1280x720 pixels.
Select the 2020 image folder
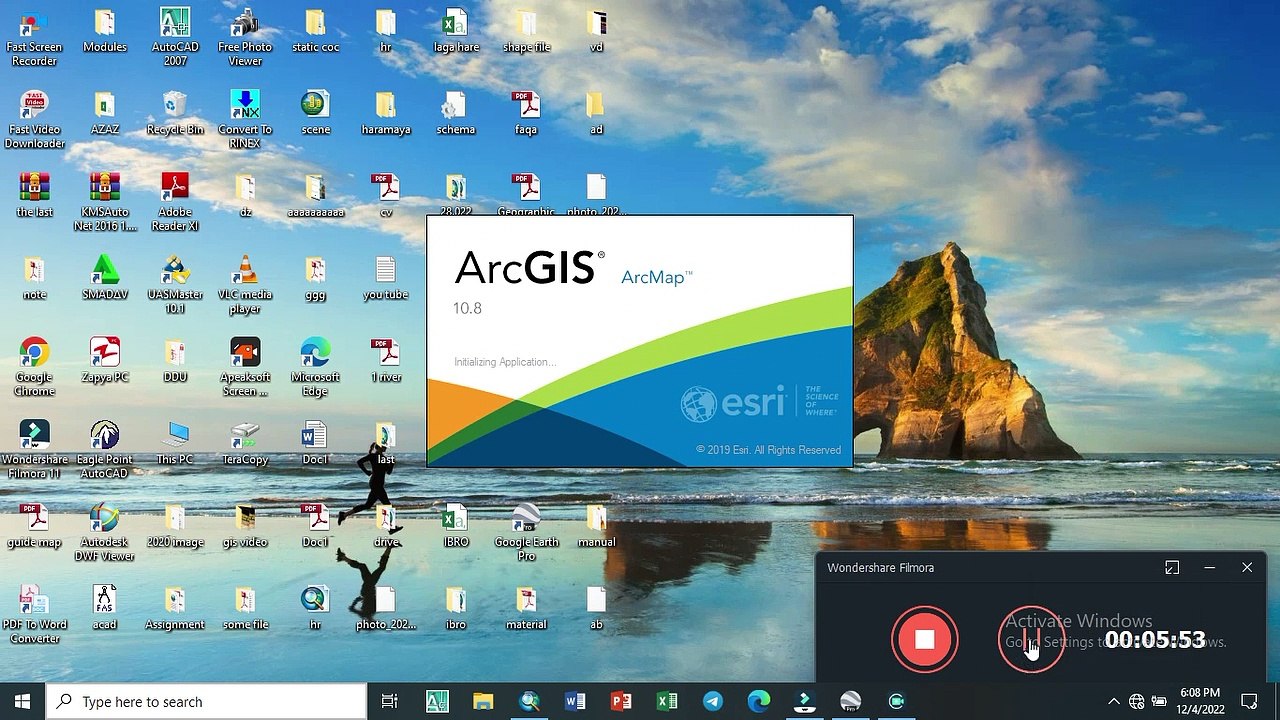175,525
